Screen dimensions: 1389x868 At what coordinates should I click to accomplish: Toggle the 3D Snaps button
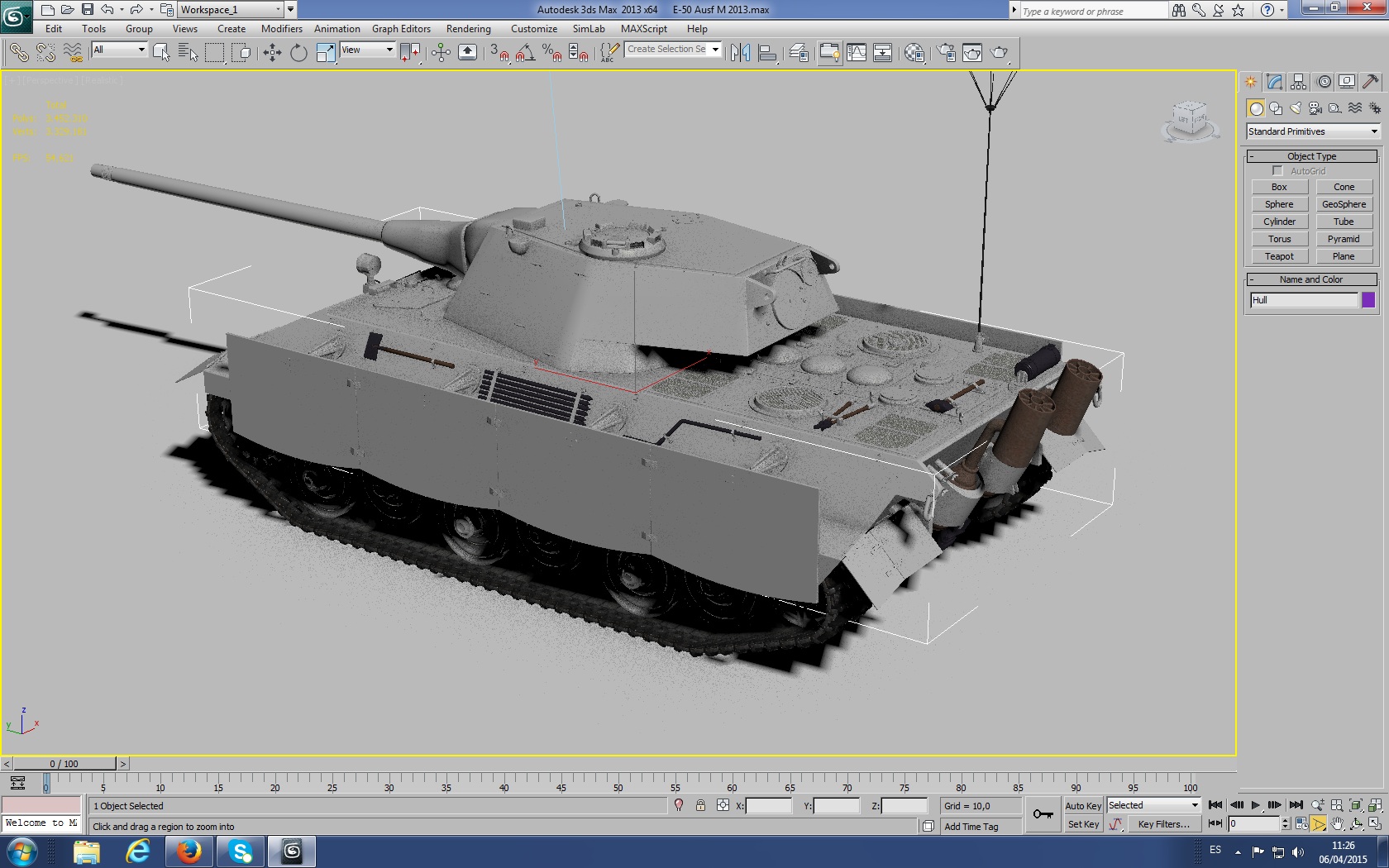(x=499, y=53)
